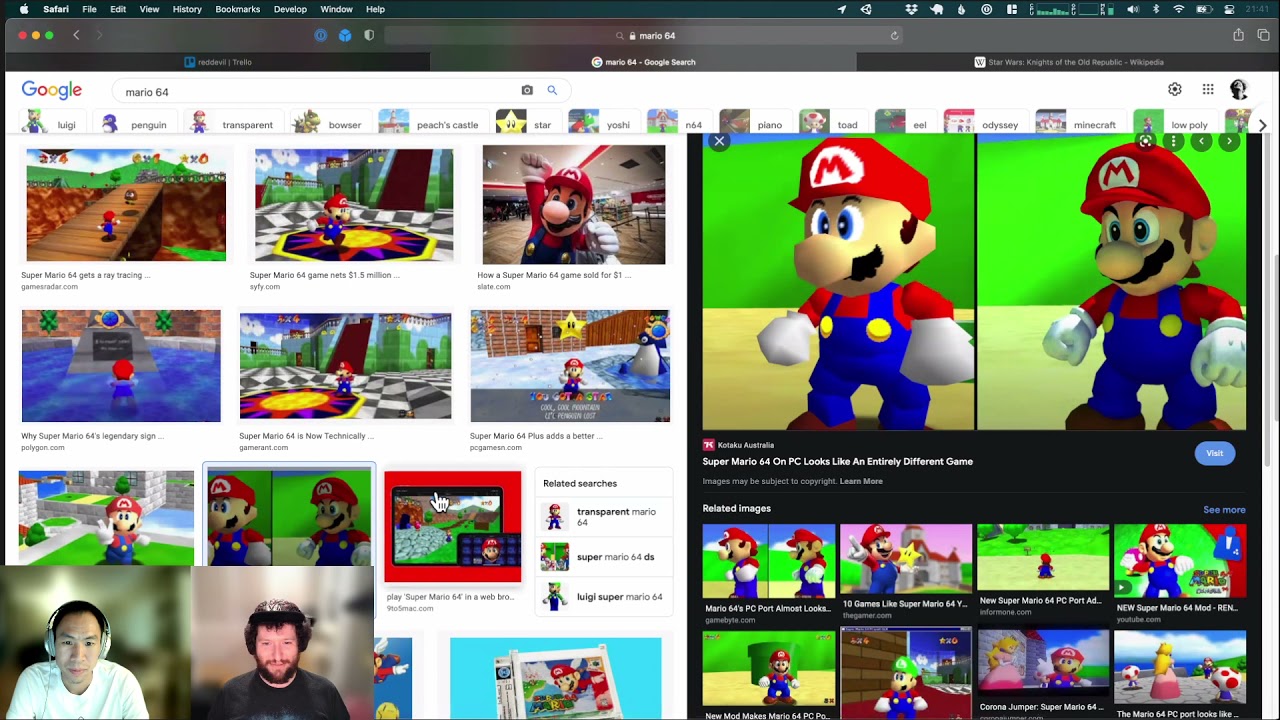Click the Safari address bar
Screen dimensions: 1280x720
point(645,35)
